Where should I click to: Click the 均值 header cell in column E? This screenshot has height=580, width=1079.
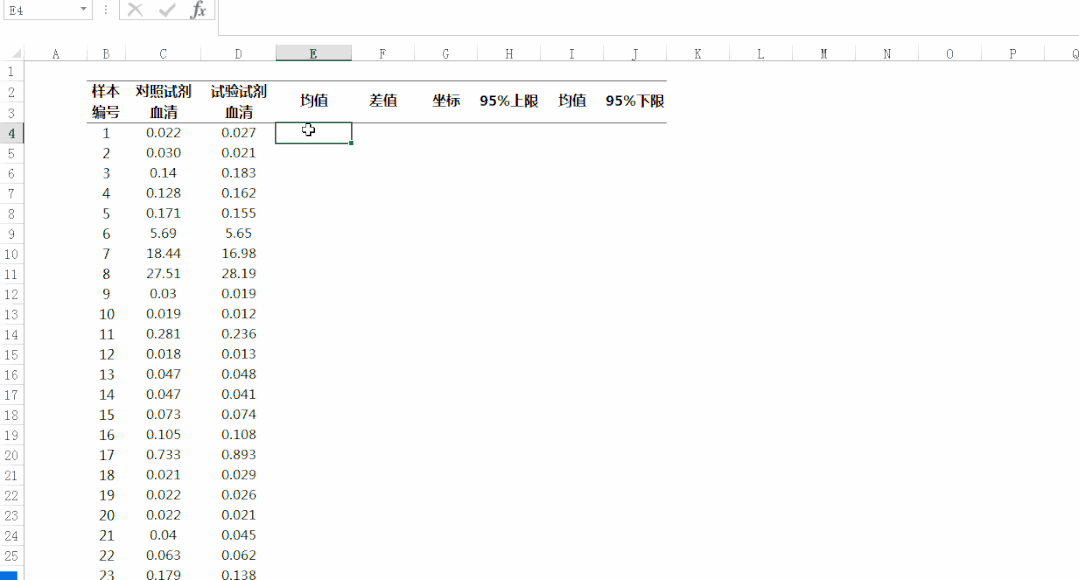tap(313, 101)
